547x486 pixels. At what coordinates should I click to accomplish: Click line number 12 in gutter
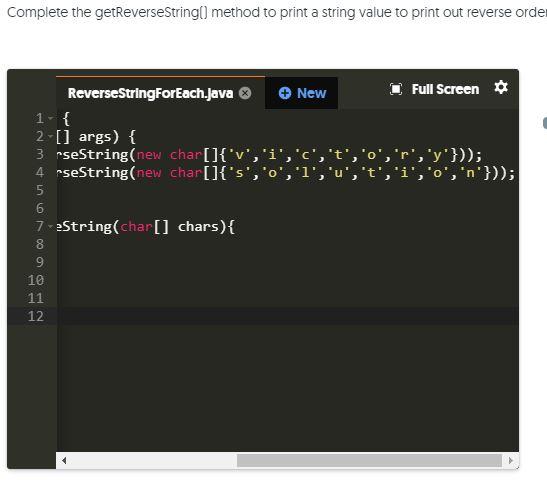(36, 316)
